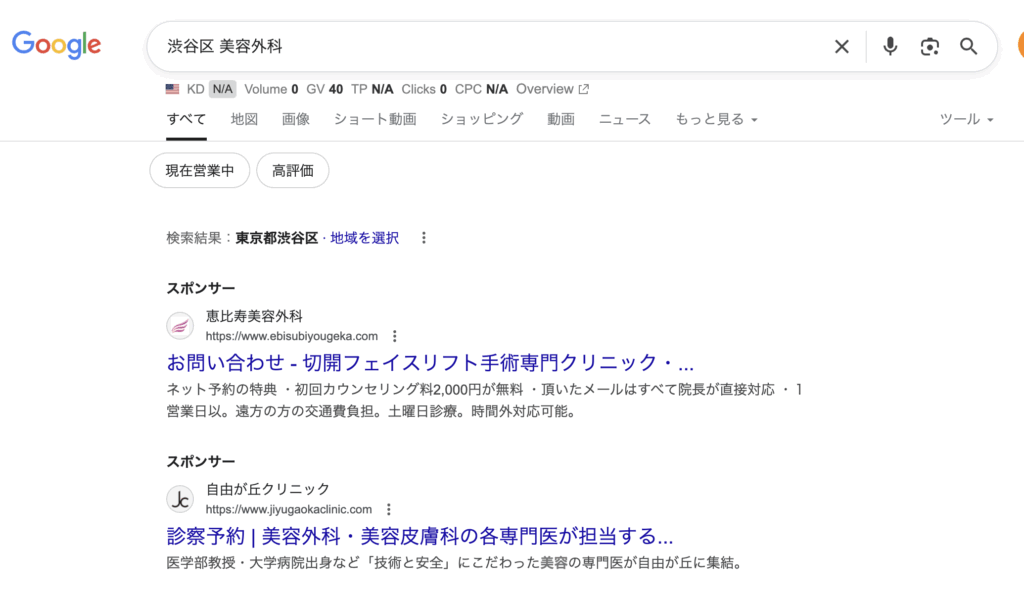
Task: Click the Clicks 0 metric
Action: pyautogui.click(x=424, y=89)
